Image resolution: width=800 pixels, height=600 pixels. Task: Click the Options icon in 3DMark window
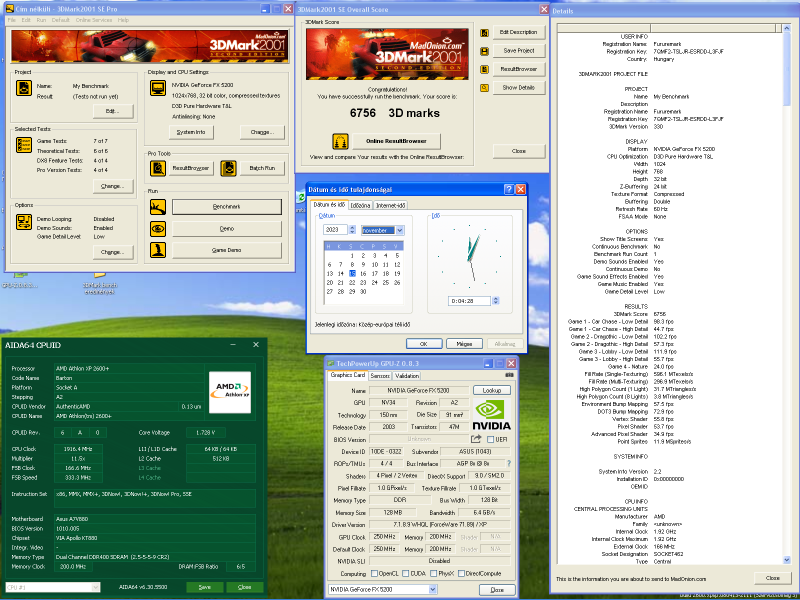(23, 222)
